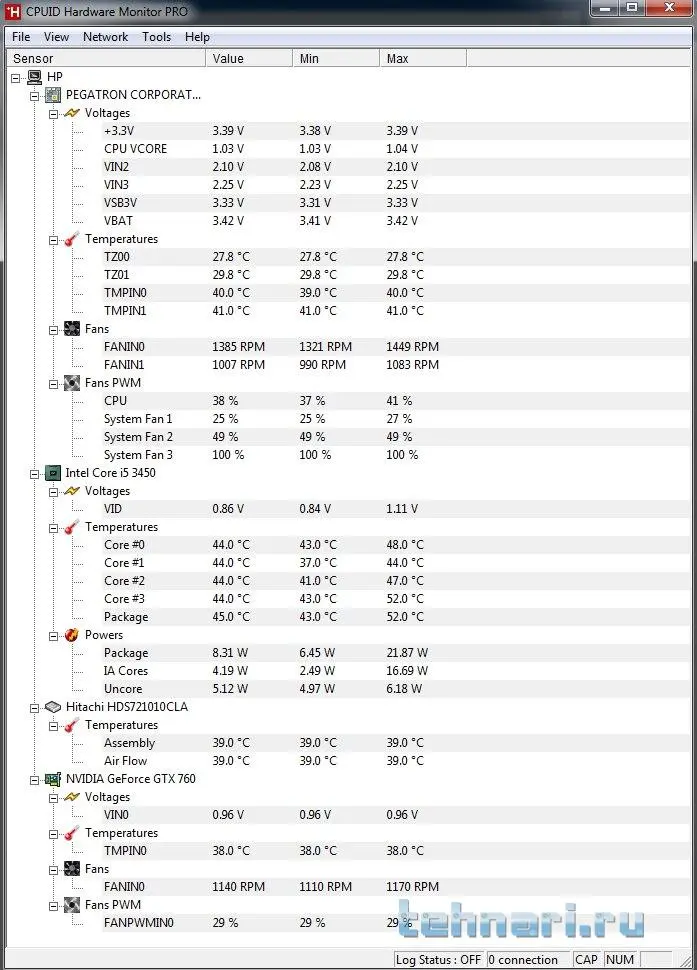
Task: Click the Hitachi hard drive icon
Action: click(x=53, y=707)
